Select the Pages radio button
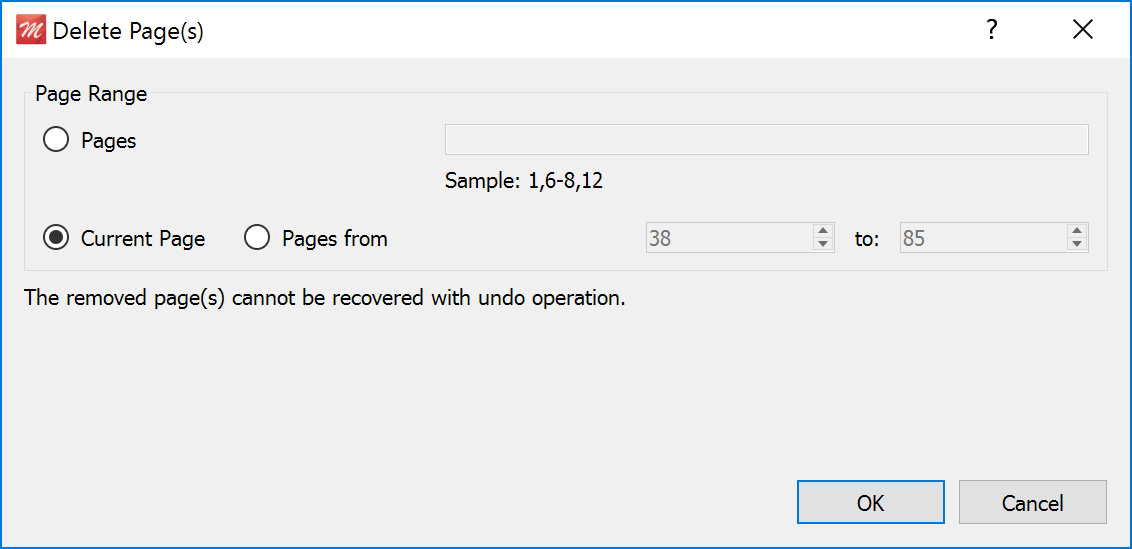 56,140
